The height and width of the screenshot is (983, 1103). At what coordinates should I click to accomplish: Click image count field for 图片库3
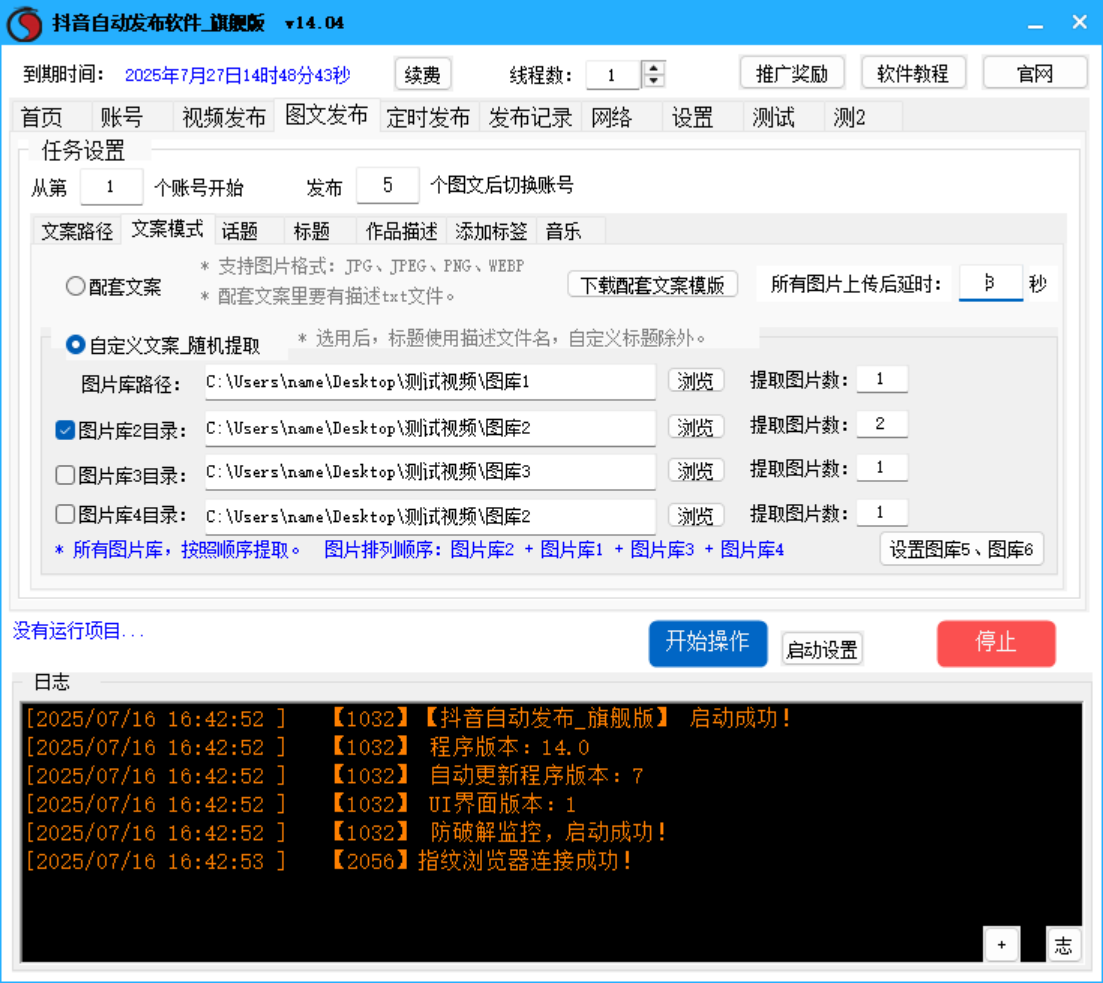tap(881, 468)
